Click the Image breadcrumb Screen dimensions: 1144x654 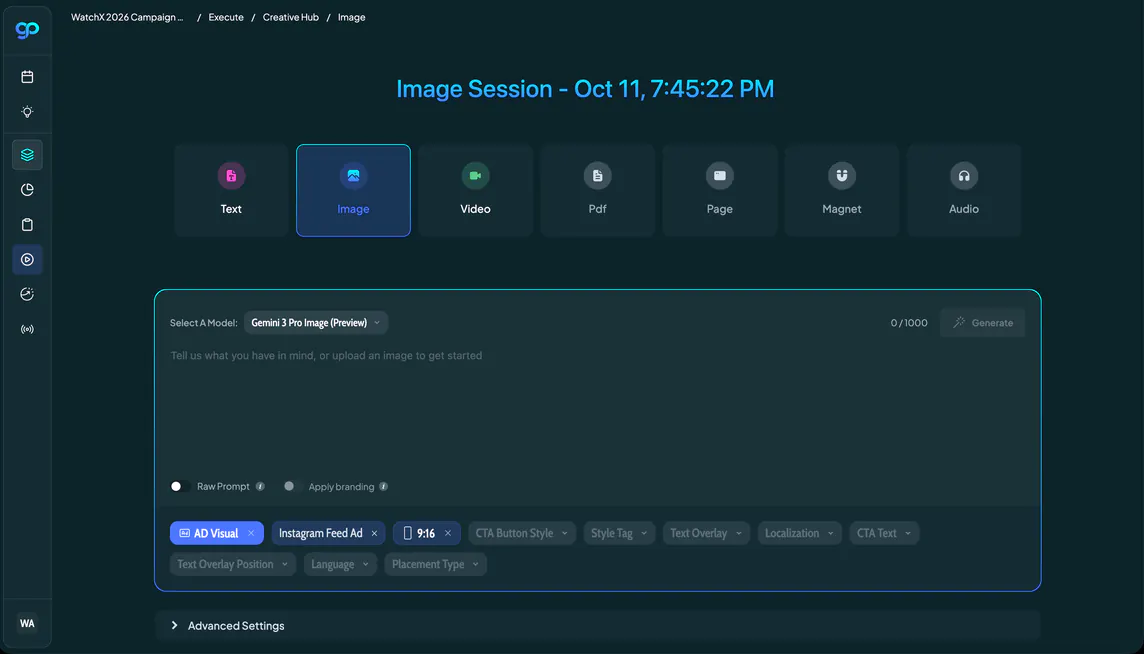352,17
